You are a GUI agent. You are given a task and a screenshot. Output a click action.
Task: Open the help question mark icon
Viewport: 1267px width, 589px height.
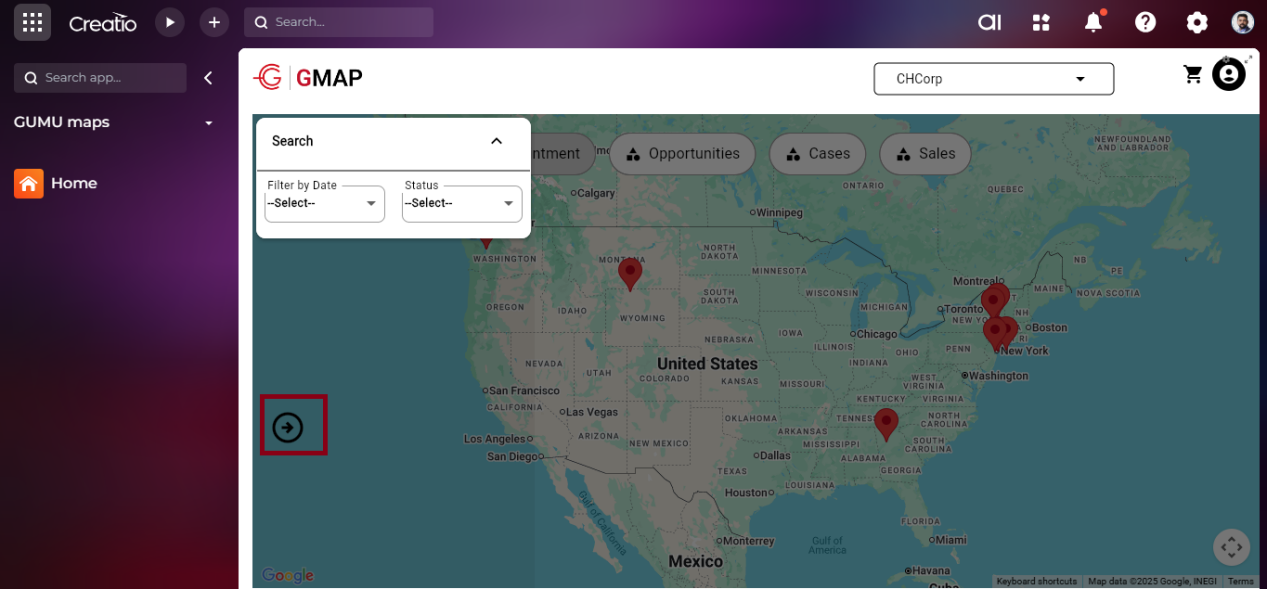(x=1145, y=22)
